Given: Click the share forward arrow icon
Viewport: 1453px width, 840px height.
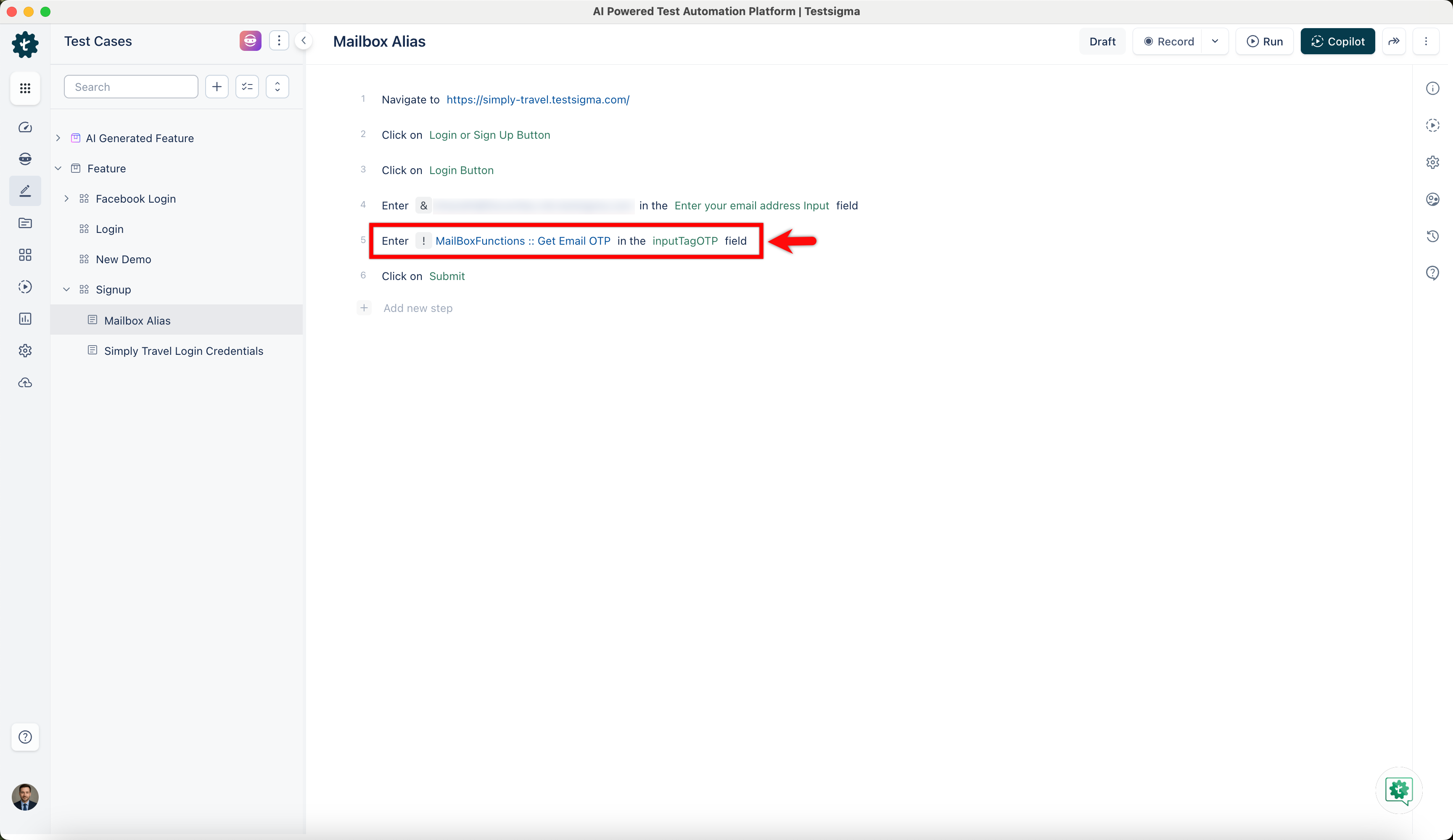Looking at the screenshot, I should coord(1394,42).
